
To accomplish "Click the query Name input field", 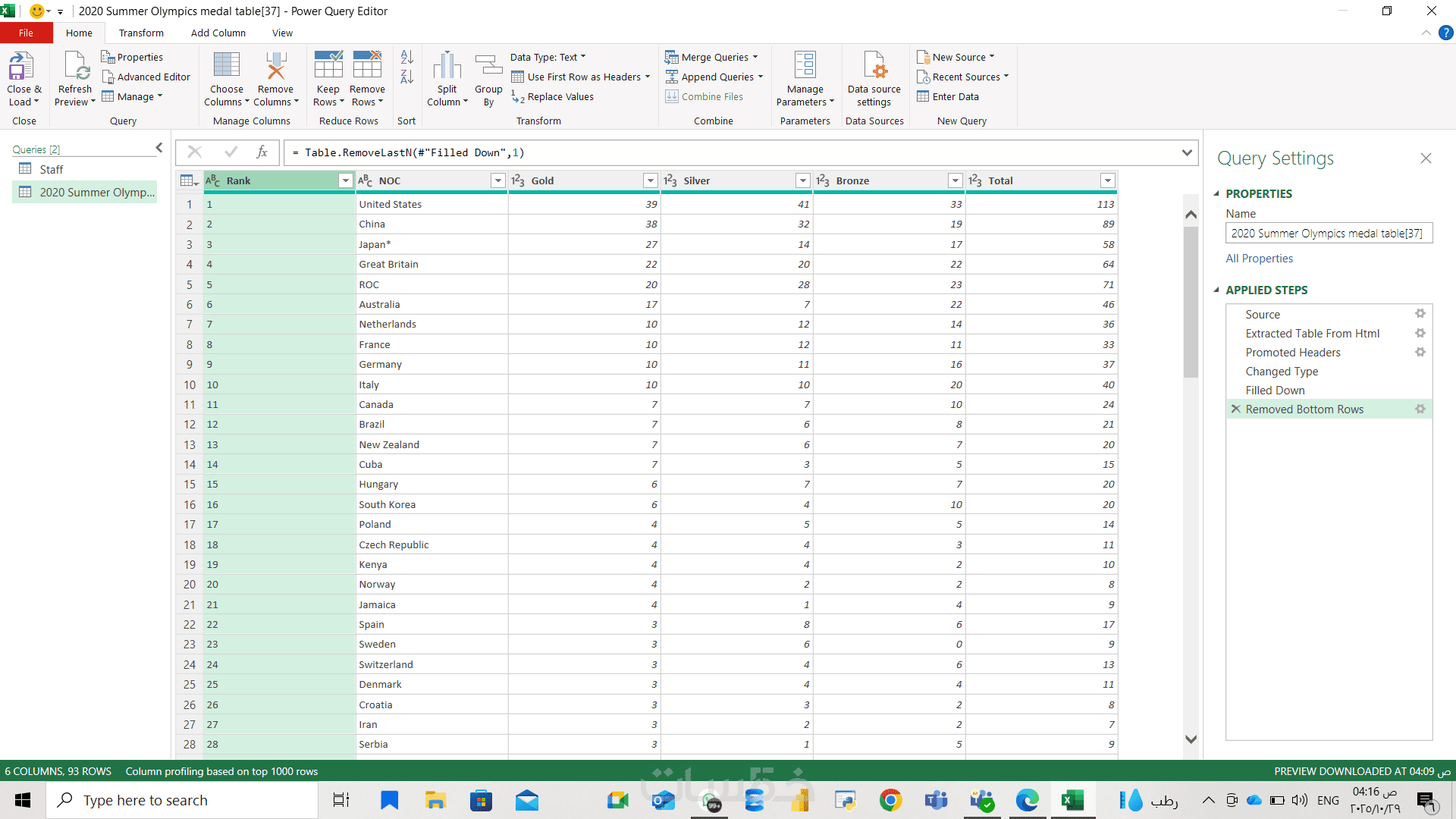I will (1328, 234).
